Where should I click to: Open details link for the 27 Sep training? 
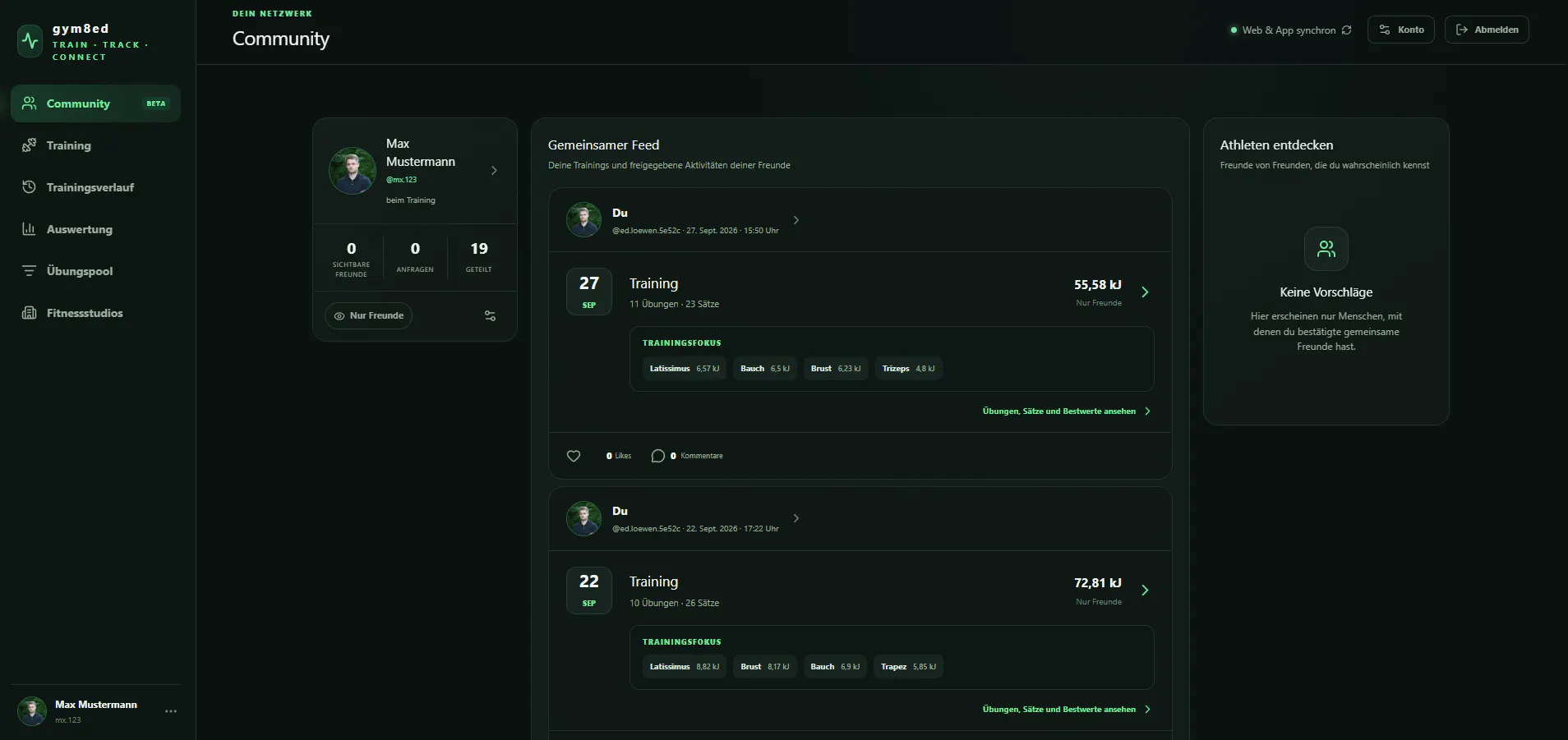click(x=1067, y=411)
